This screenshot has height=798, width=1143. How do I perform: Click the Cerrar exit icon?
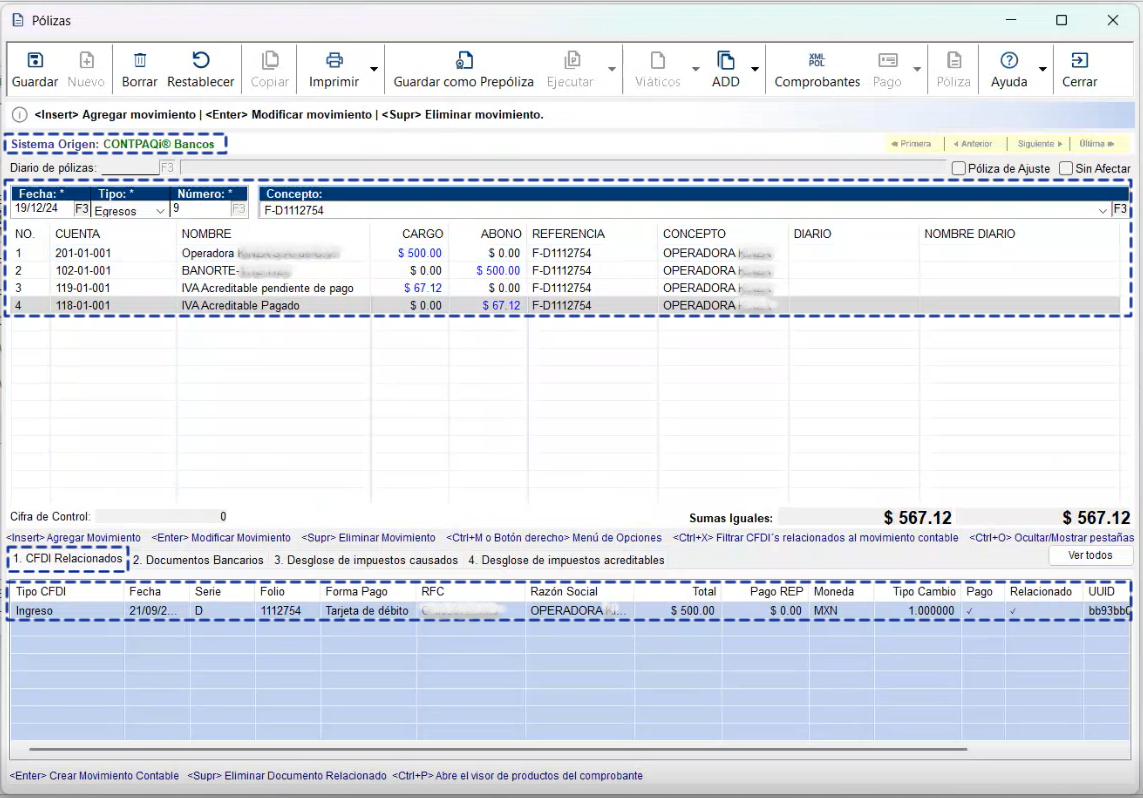[x=1080, y=61]
